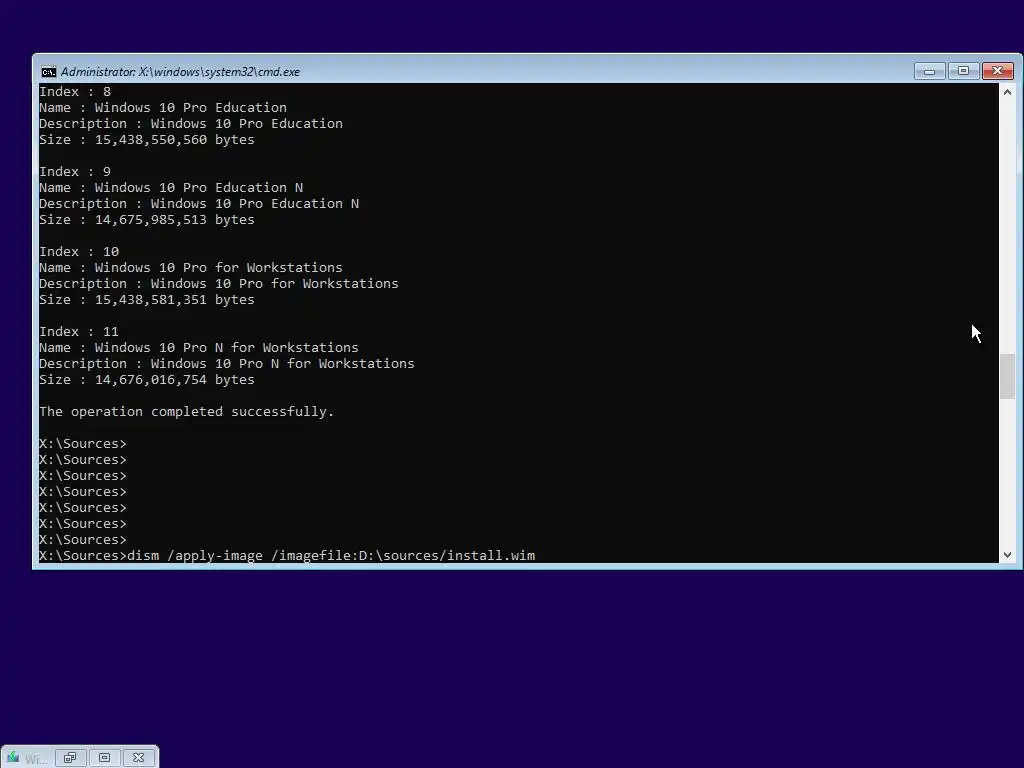The image size is (1024, 768).
Task: Click the "Description : Windows 10 Pro N for Workstations" line
Action: click(227, 364)
